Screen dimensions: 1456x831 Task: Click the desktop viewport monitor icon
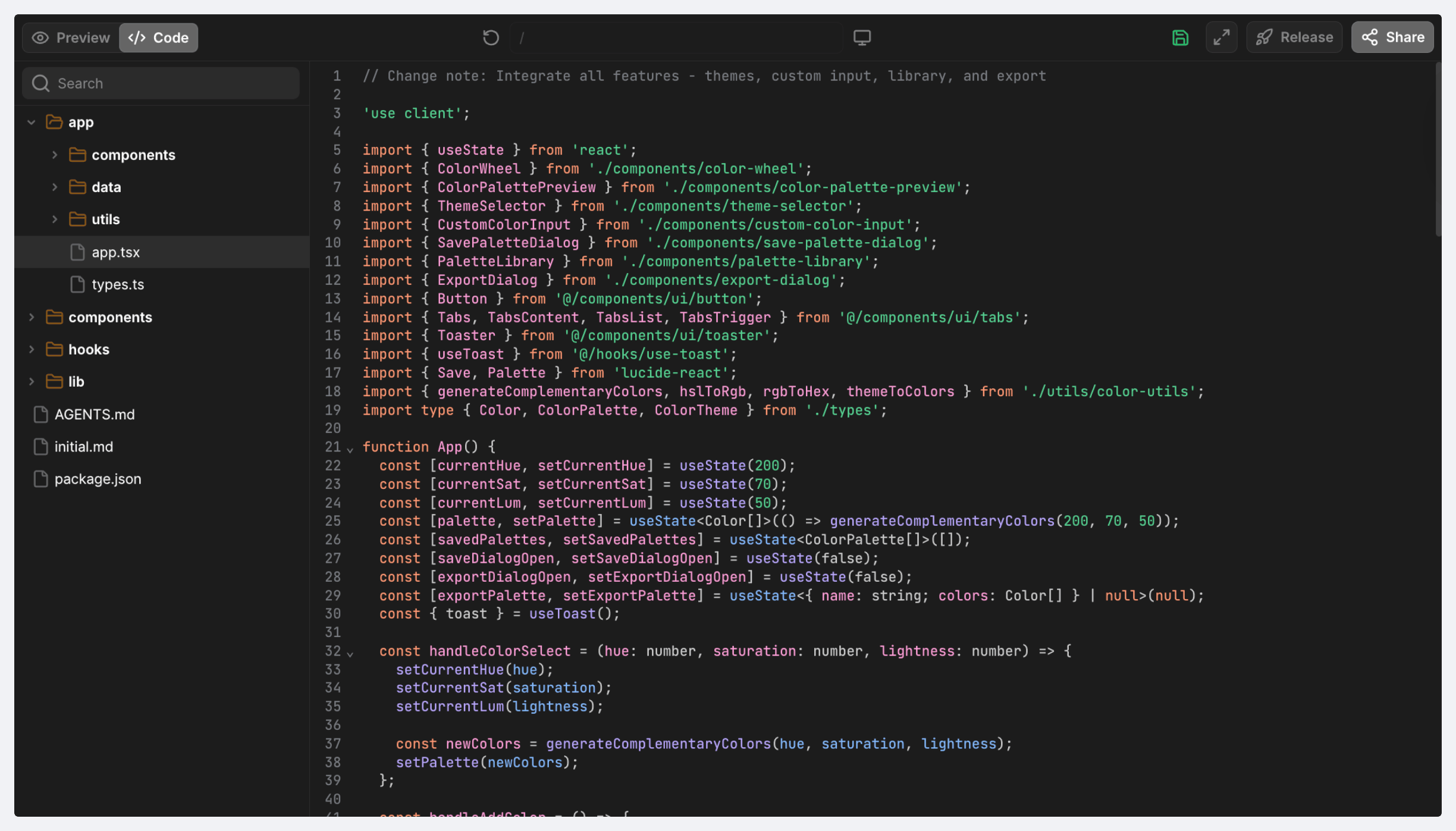pyautogui.click(x=862, y=37)
